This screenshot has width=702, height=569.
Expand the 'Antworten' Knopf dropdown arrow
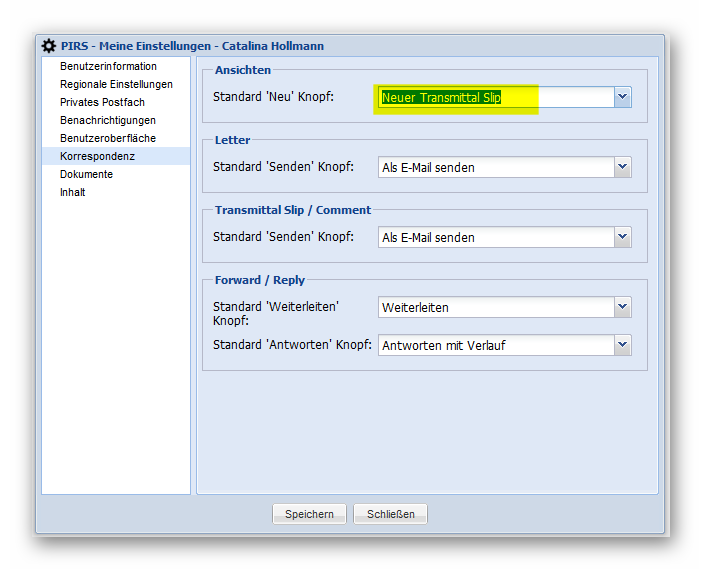click(622, 345)
